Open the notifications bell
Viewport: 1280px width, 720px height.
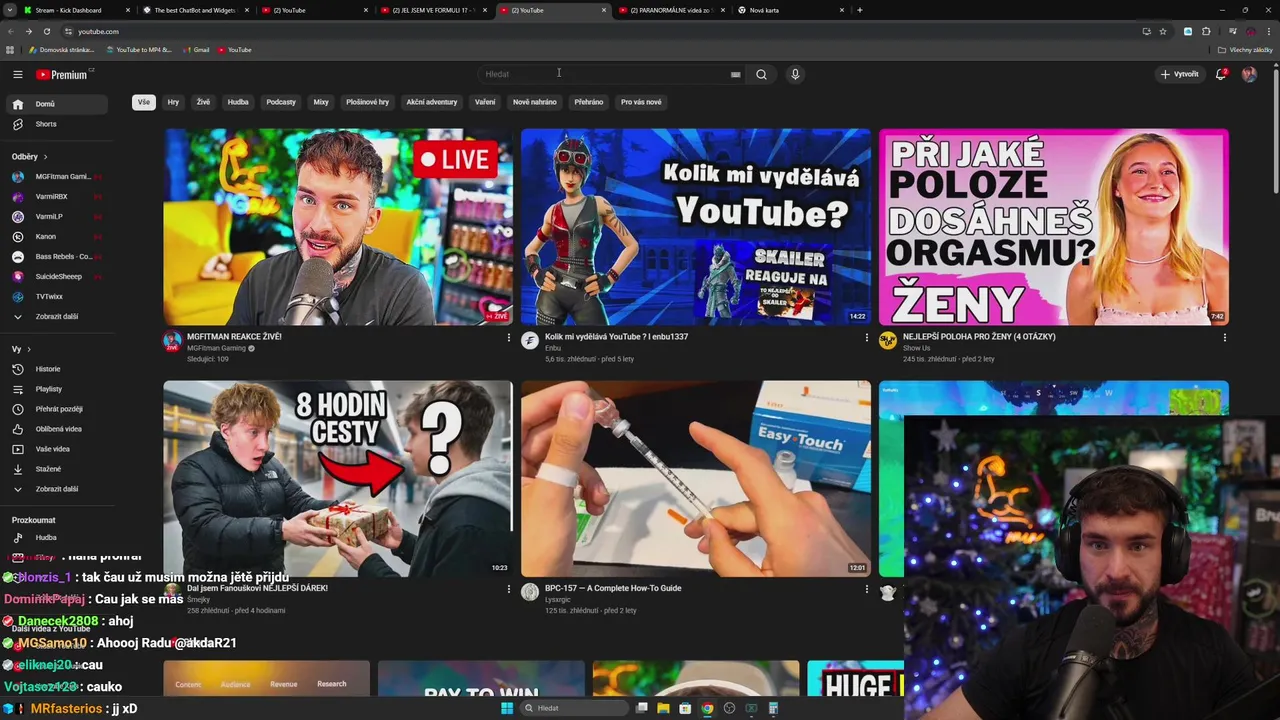coord(1220,74)
